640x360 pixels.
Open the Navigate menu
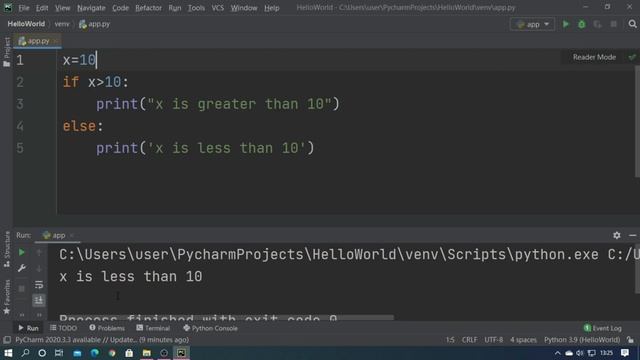(x=91, y=8)
